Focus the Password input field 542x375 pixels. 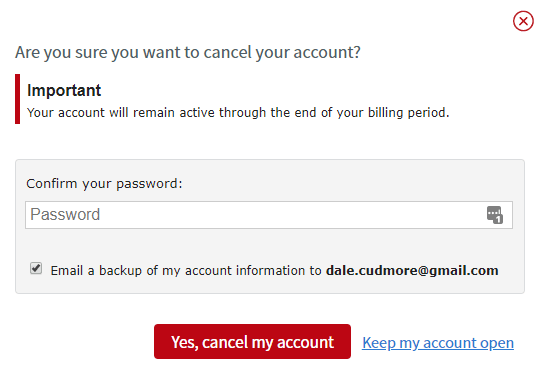[x=269, y=215]
